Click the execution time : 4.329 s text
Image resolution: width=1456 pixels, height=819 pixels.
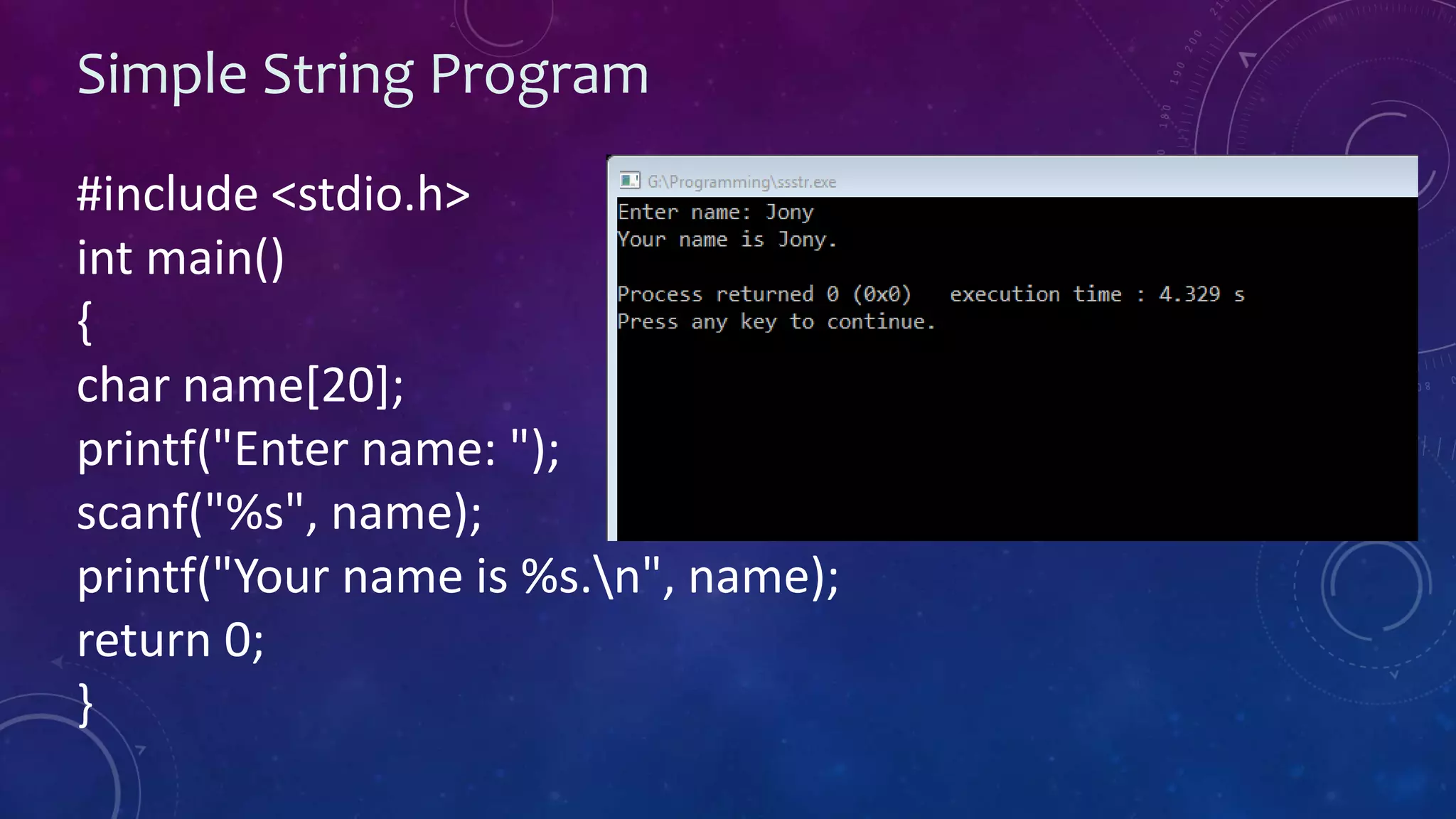1097,294
